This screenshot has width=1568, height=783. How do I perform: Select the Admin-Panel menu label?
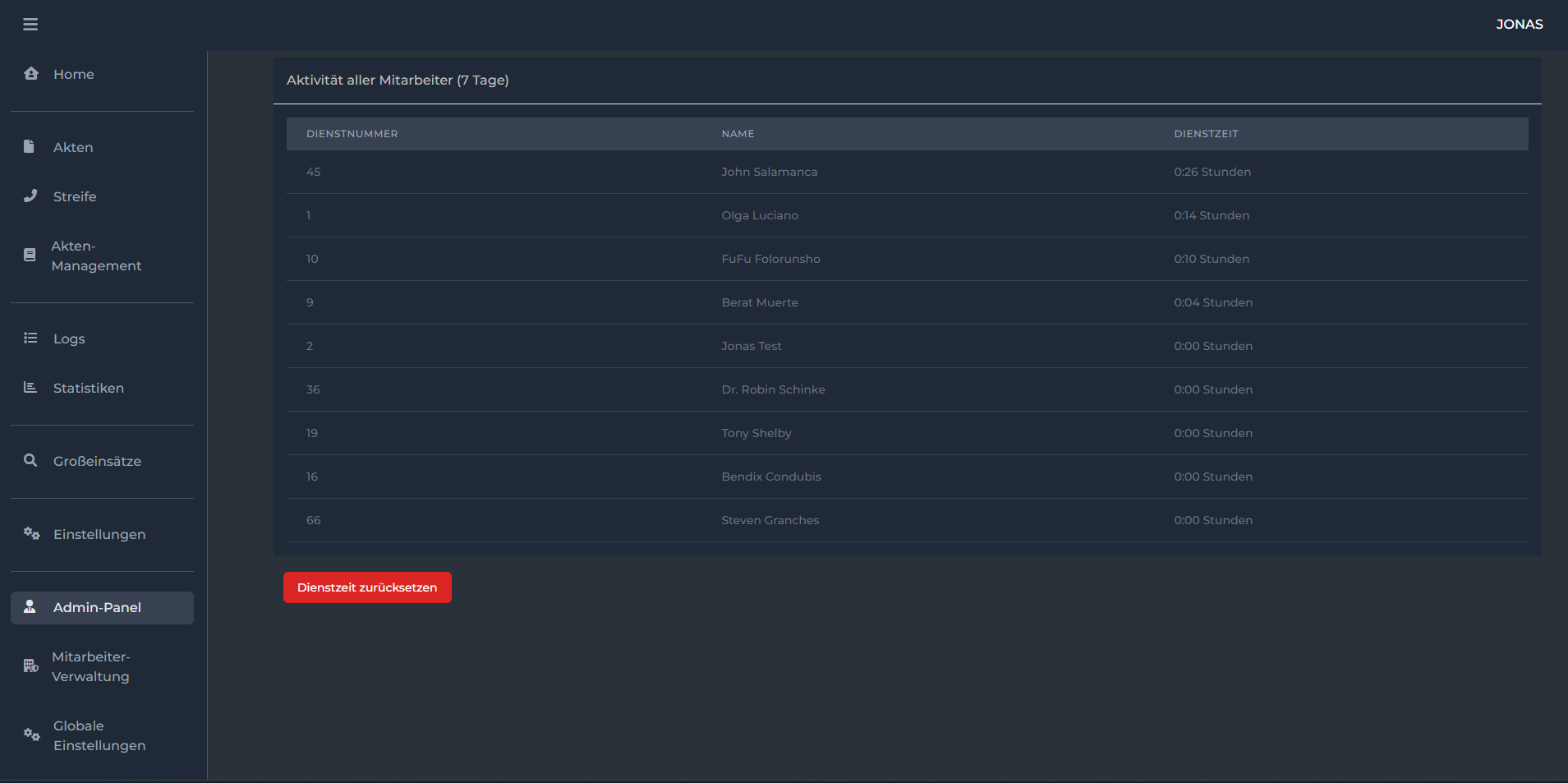click(x=97, y=607)
